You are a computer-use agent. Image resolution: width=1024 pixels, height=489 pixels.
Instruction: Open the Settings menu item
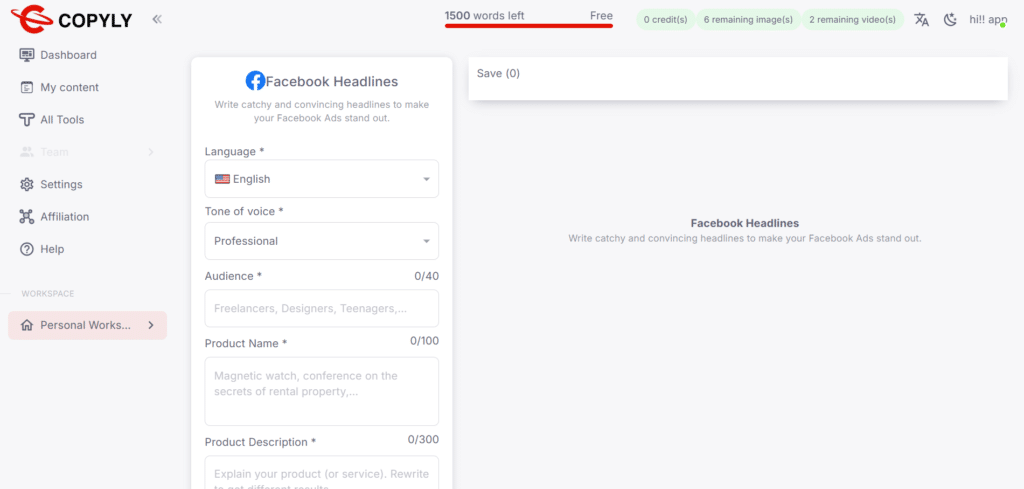(x=61, y=184)
